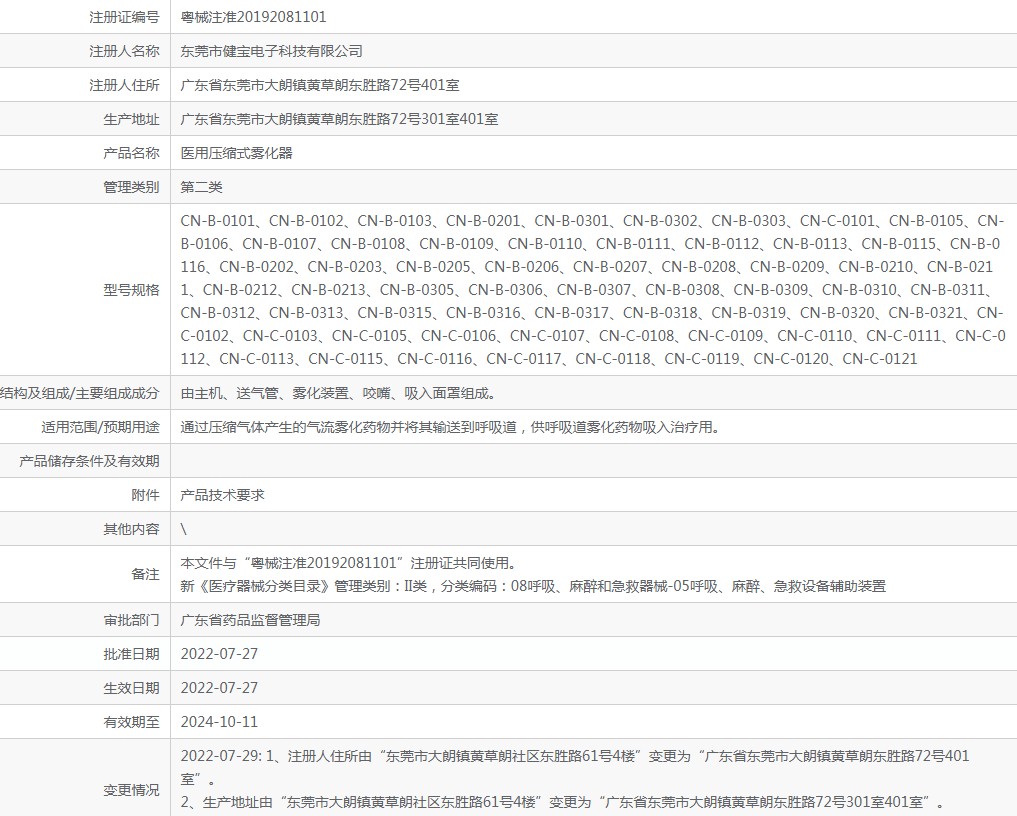
Task: Select registrant address ending 72号401室
Action: coord(320,85)
